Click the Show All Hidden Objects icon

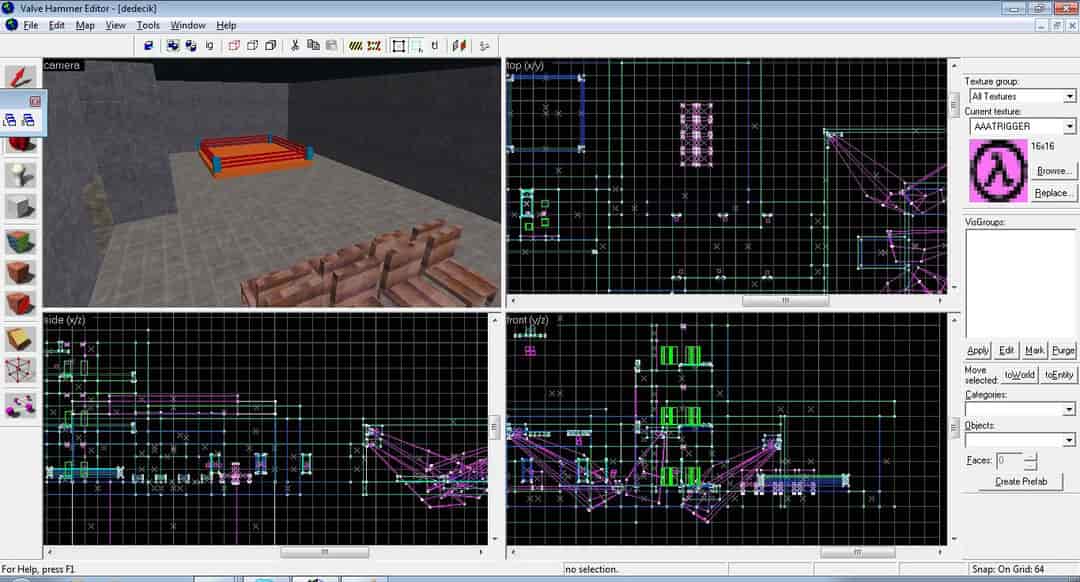[x=271, y=45]
